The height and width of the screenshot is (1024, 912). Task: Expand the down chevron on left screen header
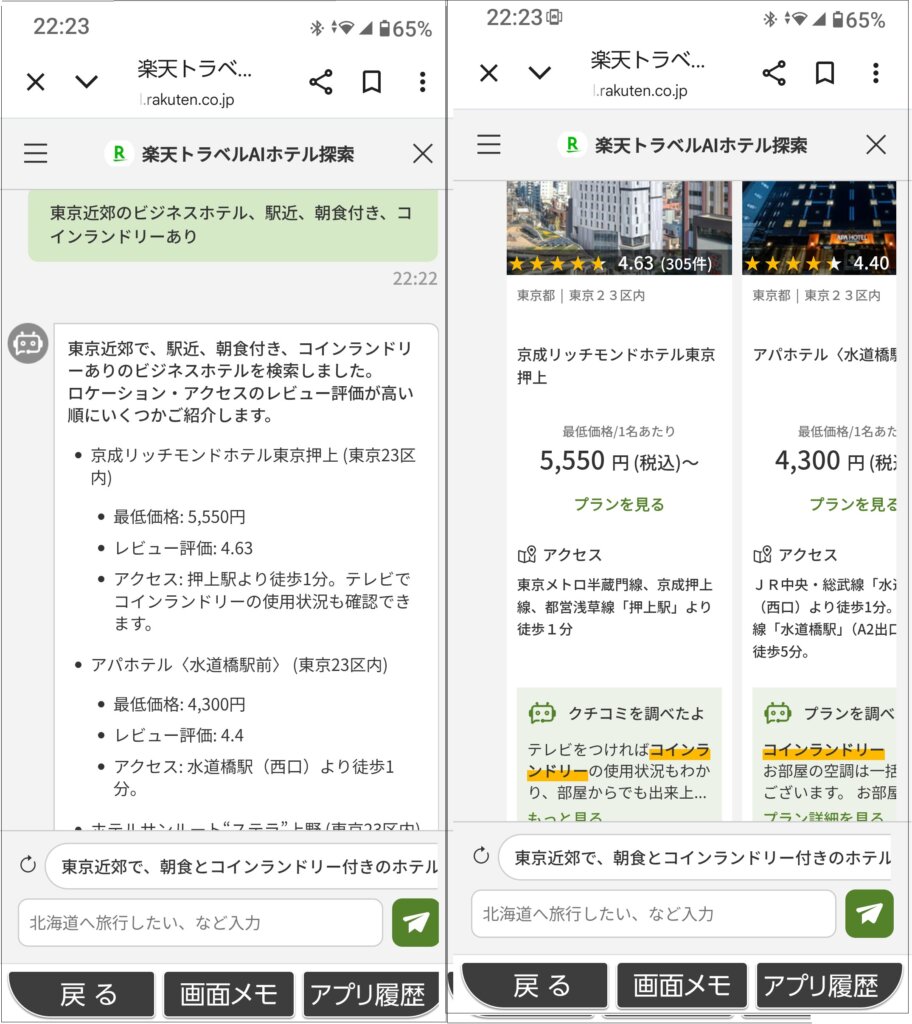(x=87, y=82)
